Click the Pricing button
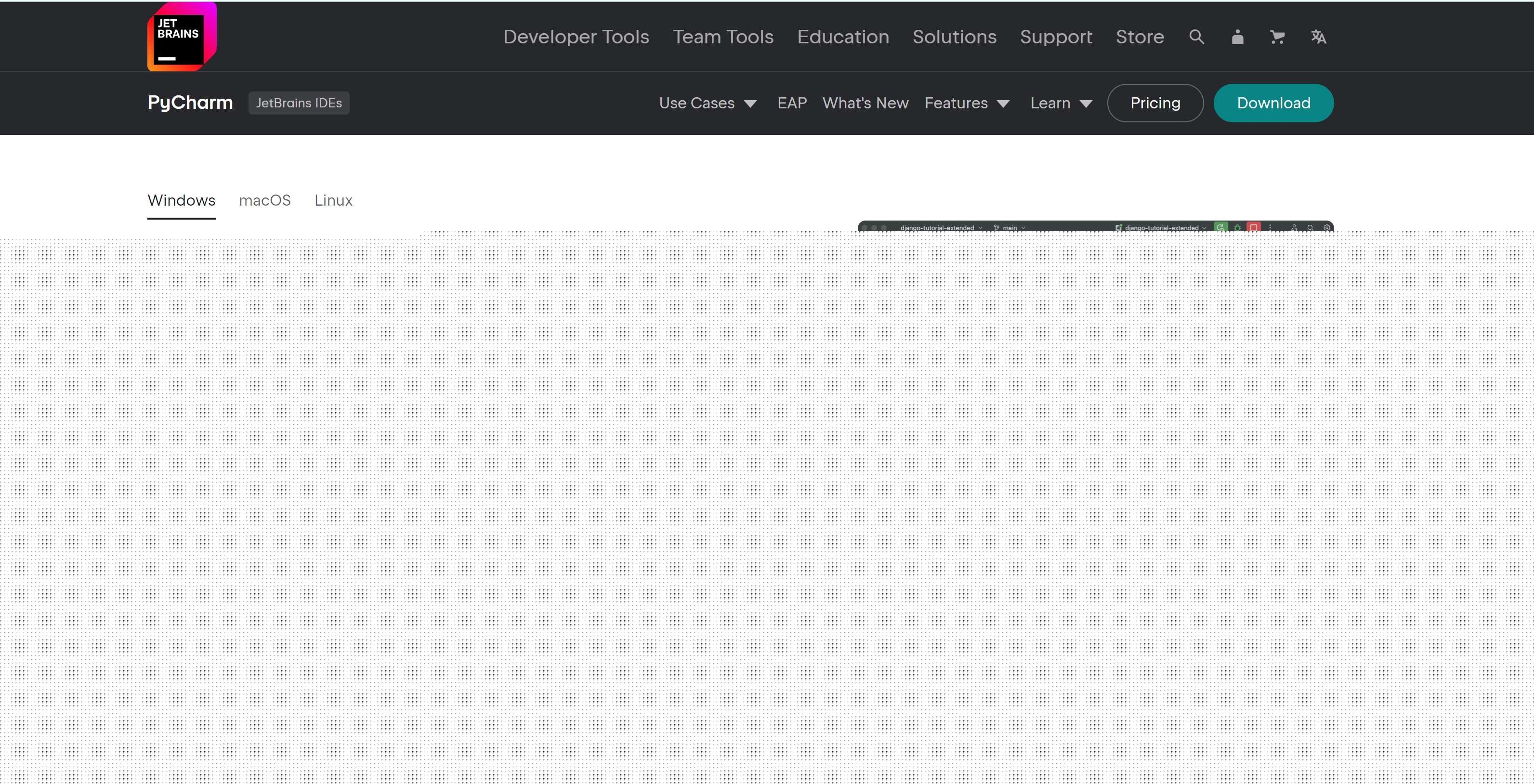Image resolution: width=1534 pixels, height=784 pixels. (1155, 103)
